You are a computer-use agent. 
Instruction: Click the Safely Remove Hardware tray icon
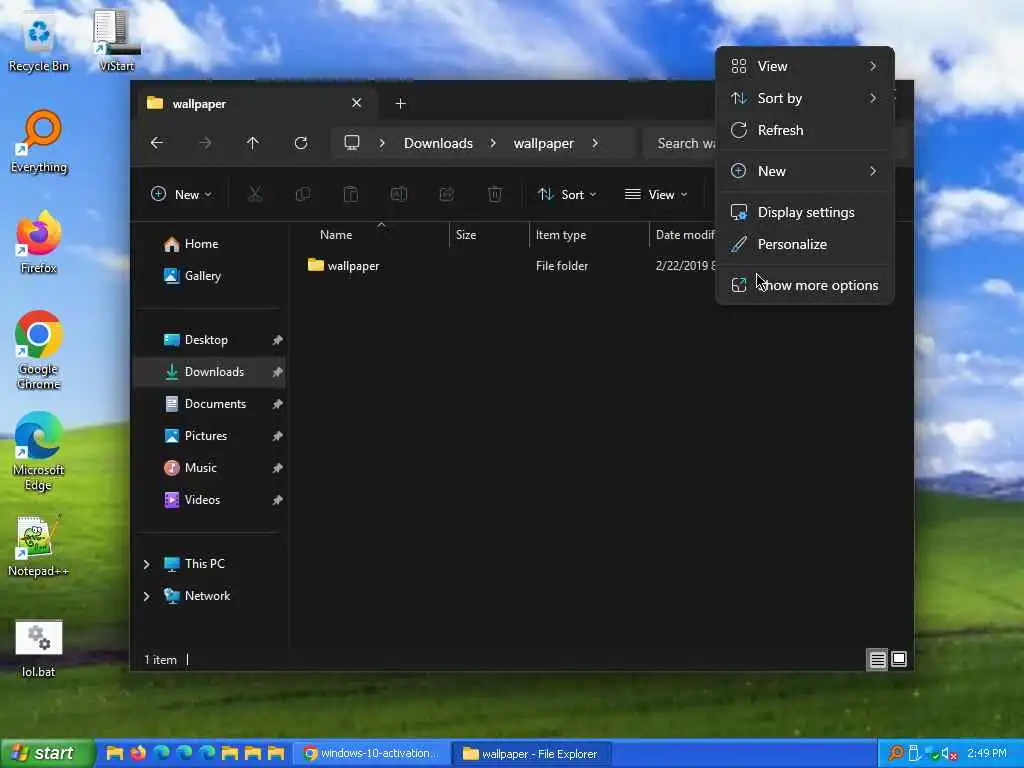(x=914, y=754)
